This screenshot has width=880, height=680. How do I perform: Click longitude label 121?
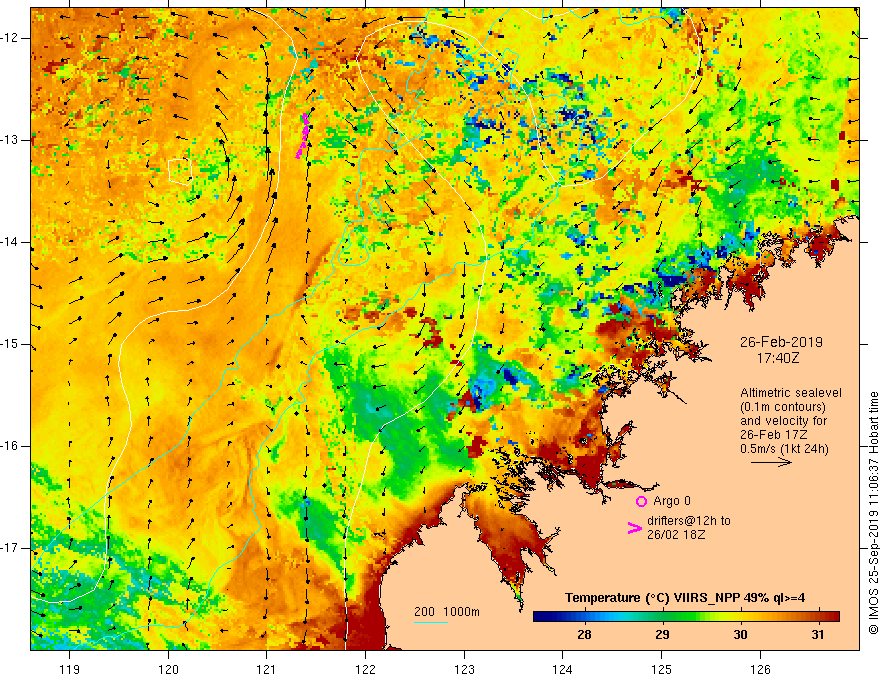(x=267, y=669)
